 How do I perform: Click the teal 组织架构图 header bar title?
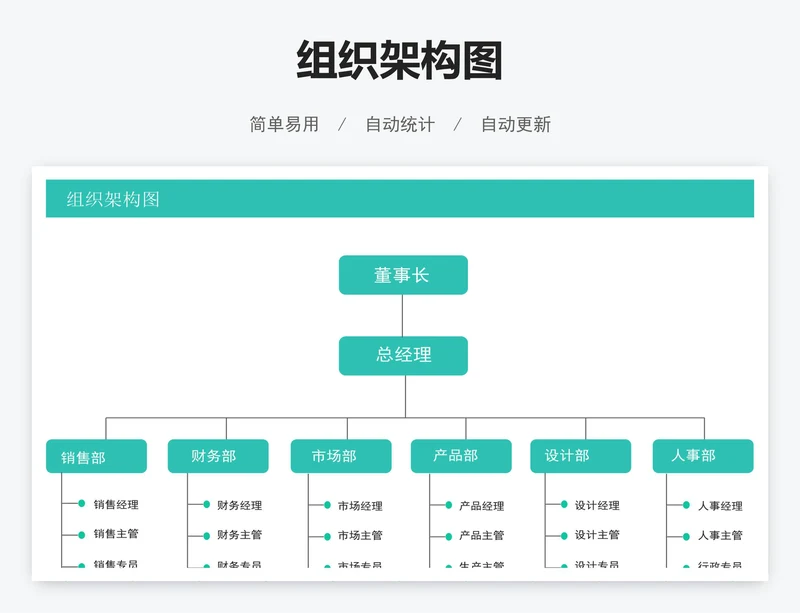(x=113, y=199)
